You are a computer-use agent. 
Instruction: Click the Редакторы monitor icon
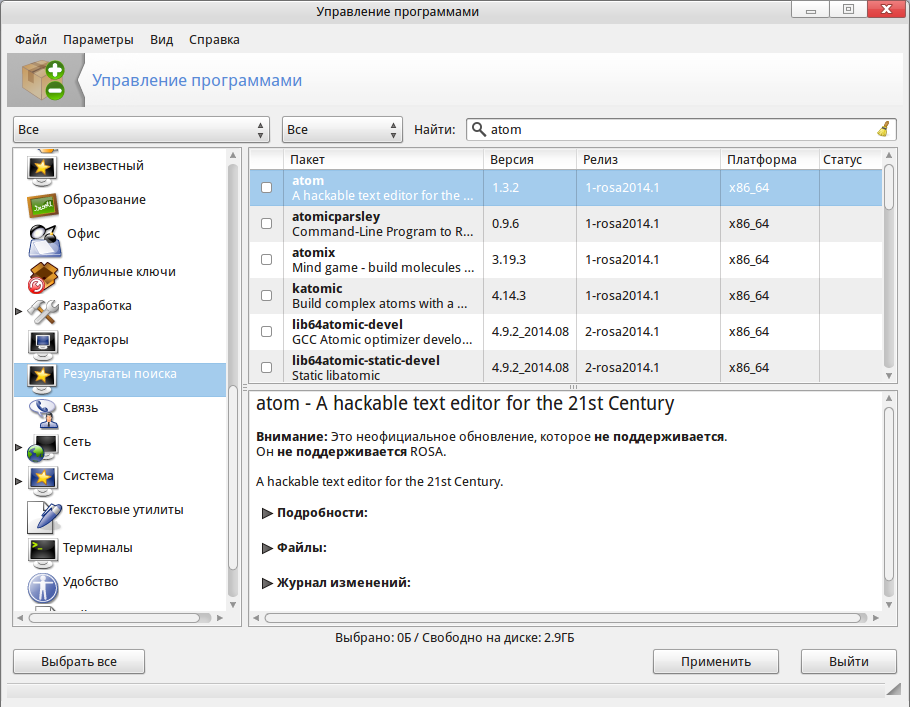pyautogui.click(x=42, y=341)
